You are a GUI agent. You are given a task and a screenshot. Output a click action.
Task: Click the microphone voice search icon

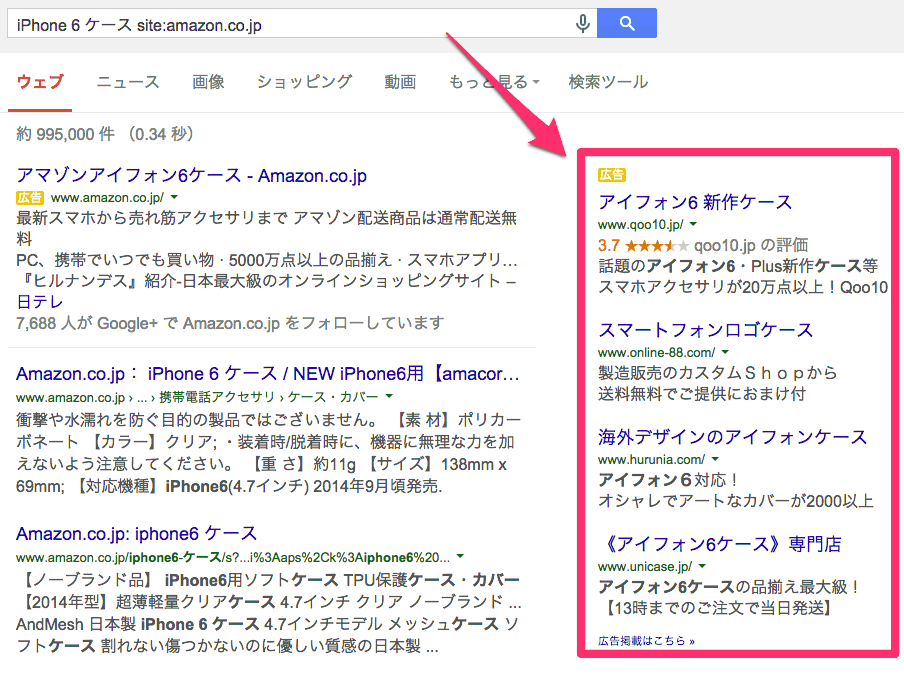(583, 24)
